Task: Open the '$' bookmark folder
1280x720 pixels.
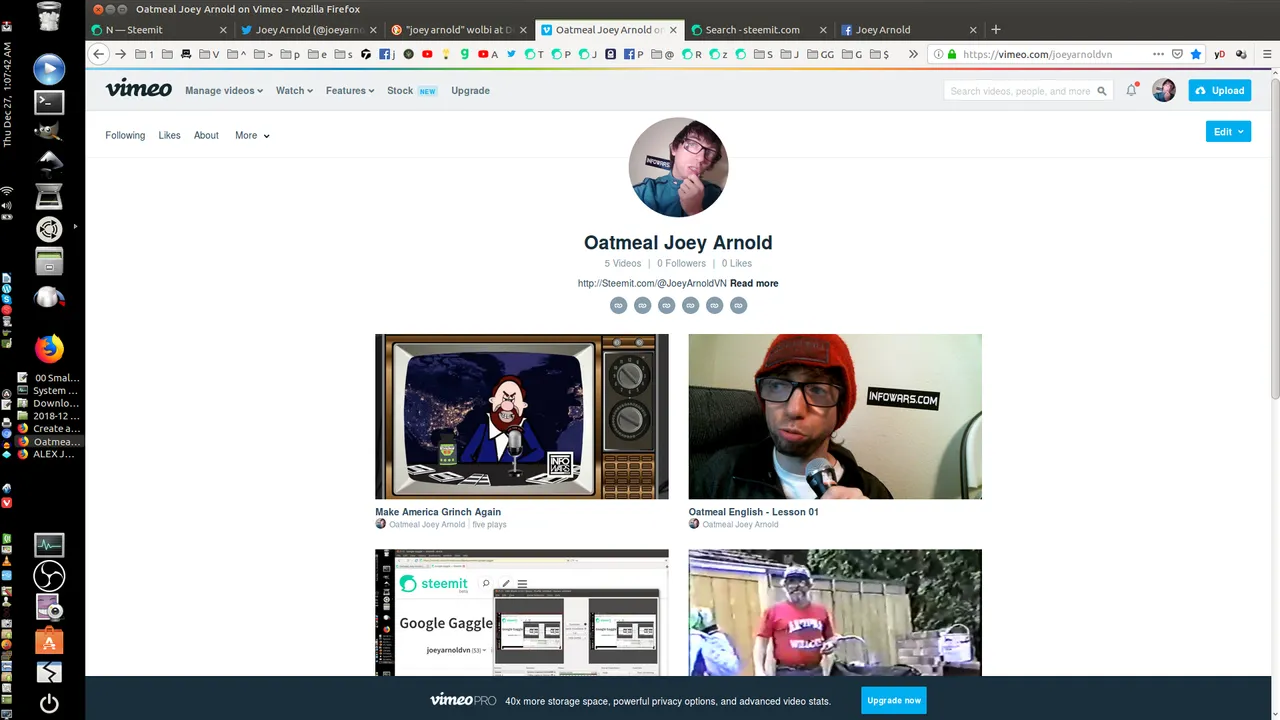Action: coord(879,54)
